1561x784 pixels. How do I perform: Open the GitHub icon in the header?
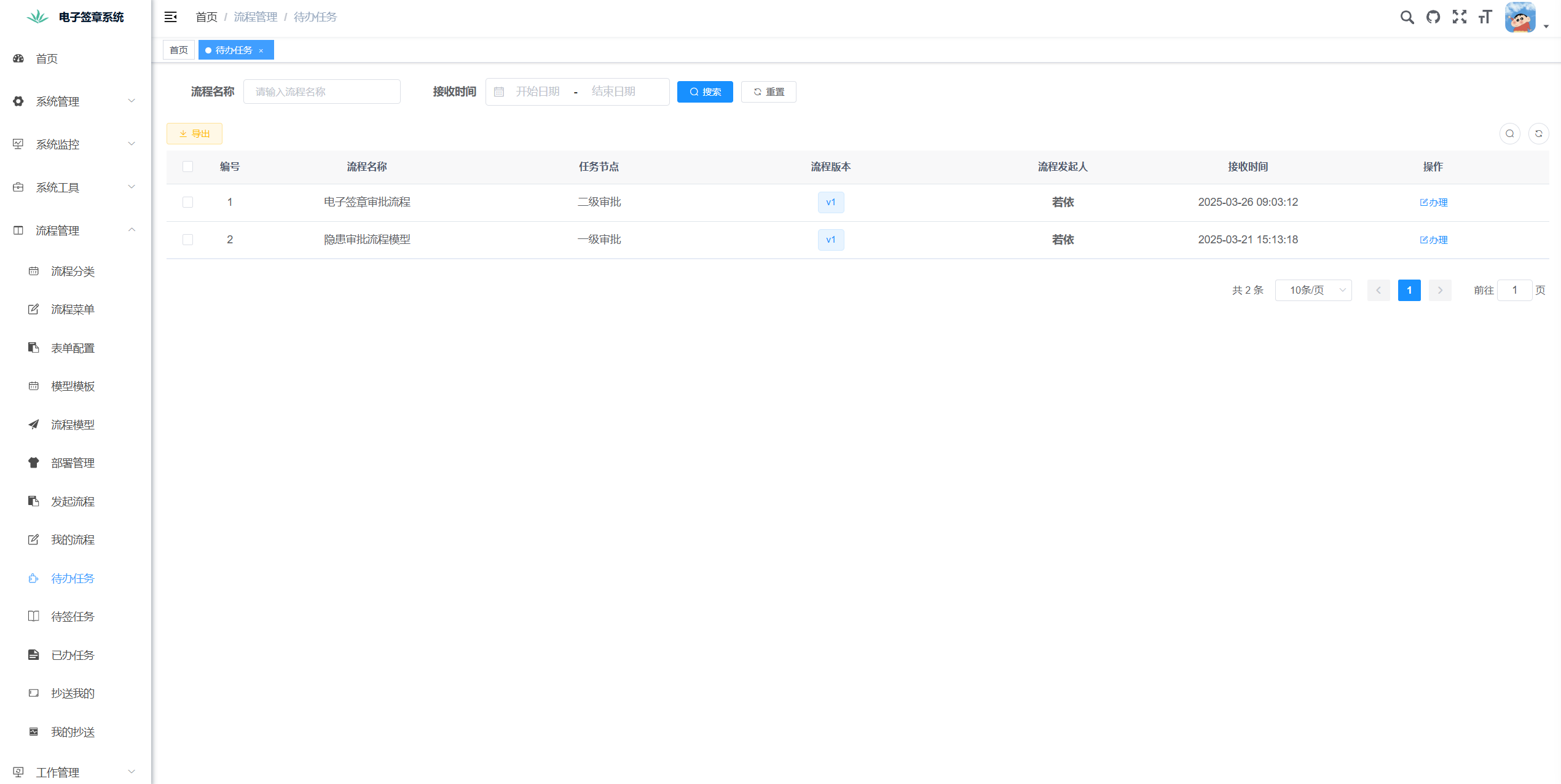pyautogui.click(x=1433, y=17)
